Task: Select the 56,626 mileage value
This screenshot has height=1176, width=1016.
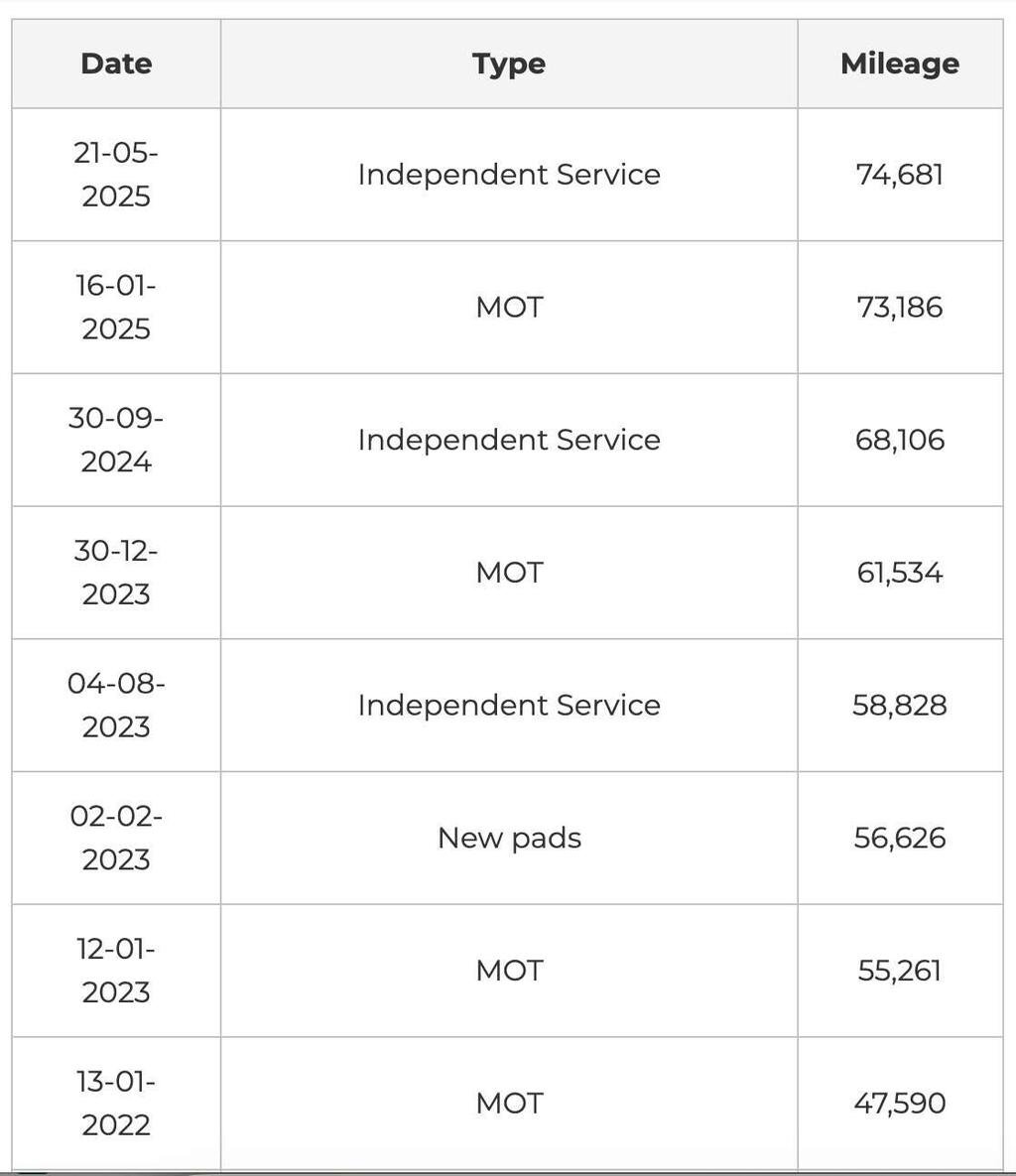Action: coord(900,838)
